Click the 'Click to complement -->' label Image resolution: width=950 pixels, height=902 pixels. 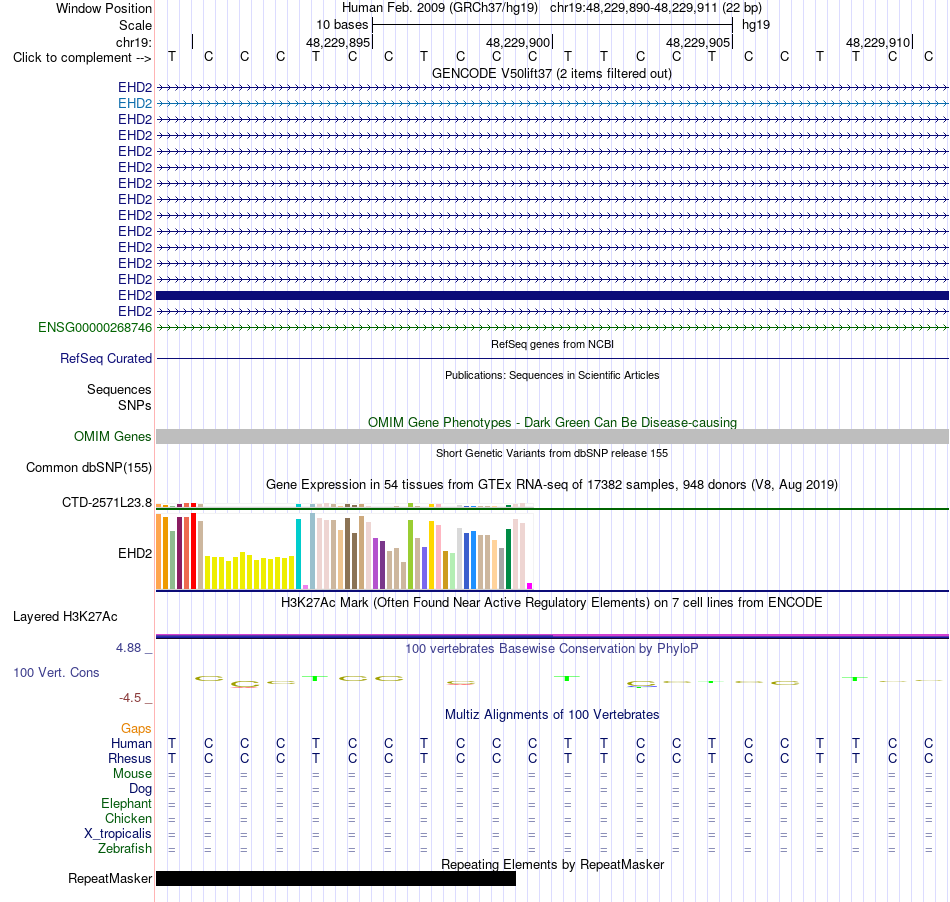pyautogui.click(x=82, y=58)
